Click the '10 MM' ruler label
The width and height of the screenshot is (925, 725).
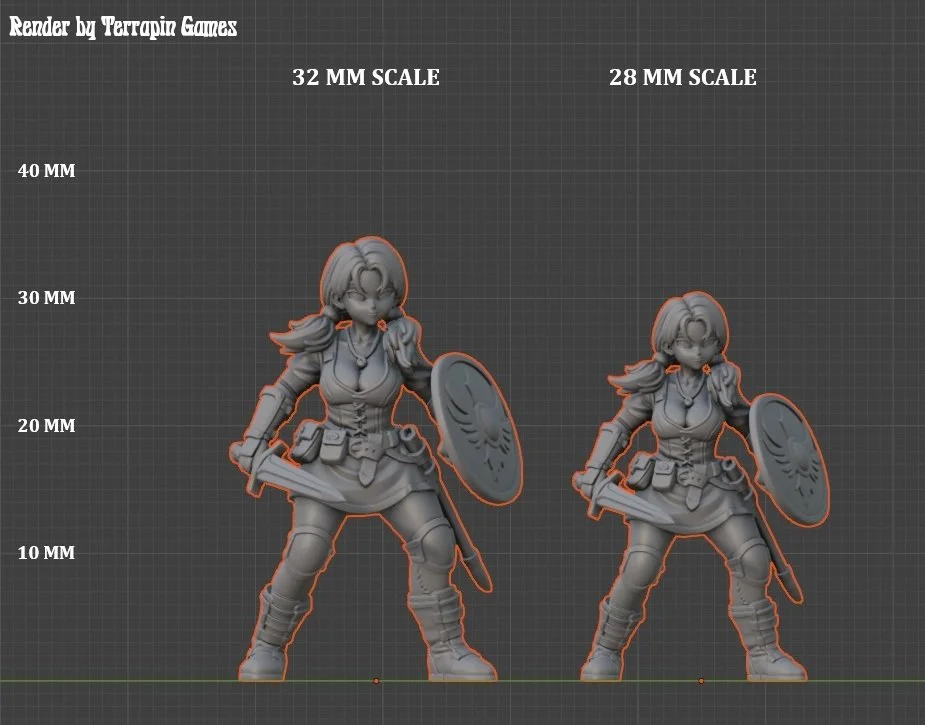coord(47,553)
